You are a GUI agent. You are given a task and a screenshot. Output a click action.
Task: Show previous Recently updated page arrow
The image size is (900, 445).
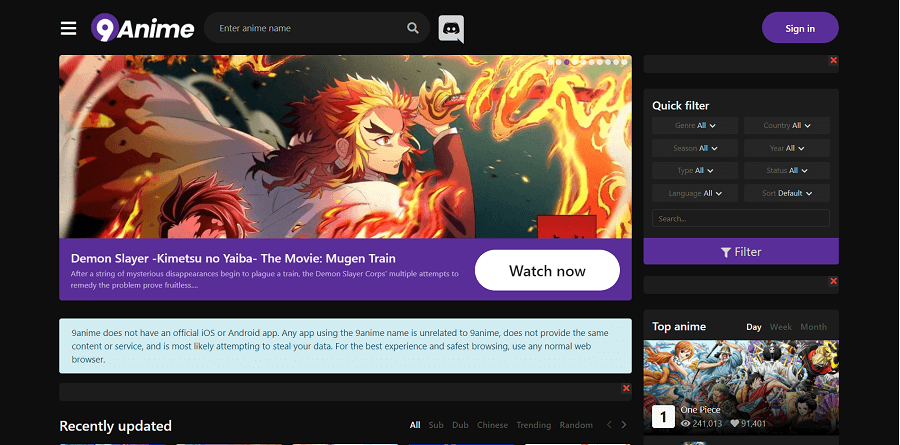pos(609,425)
